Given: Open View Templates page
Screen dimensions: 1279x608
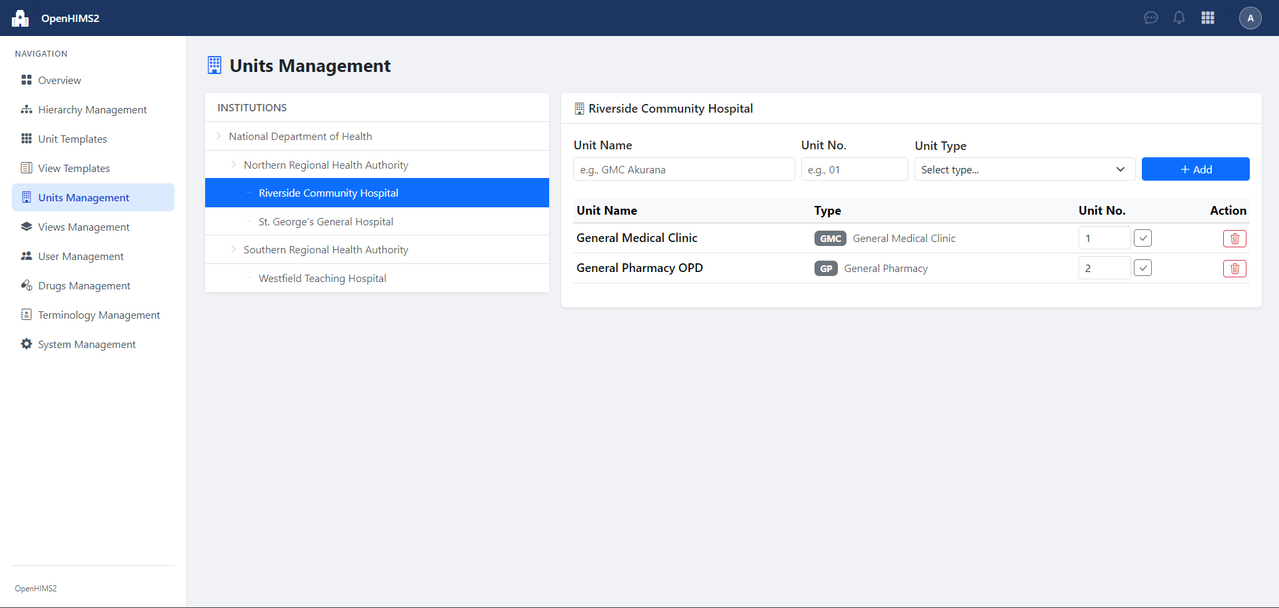Looking at the screenshot, I should coord(93,168).
